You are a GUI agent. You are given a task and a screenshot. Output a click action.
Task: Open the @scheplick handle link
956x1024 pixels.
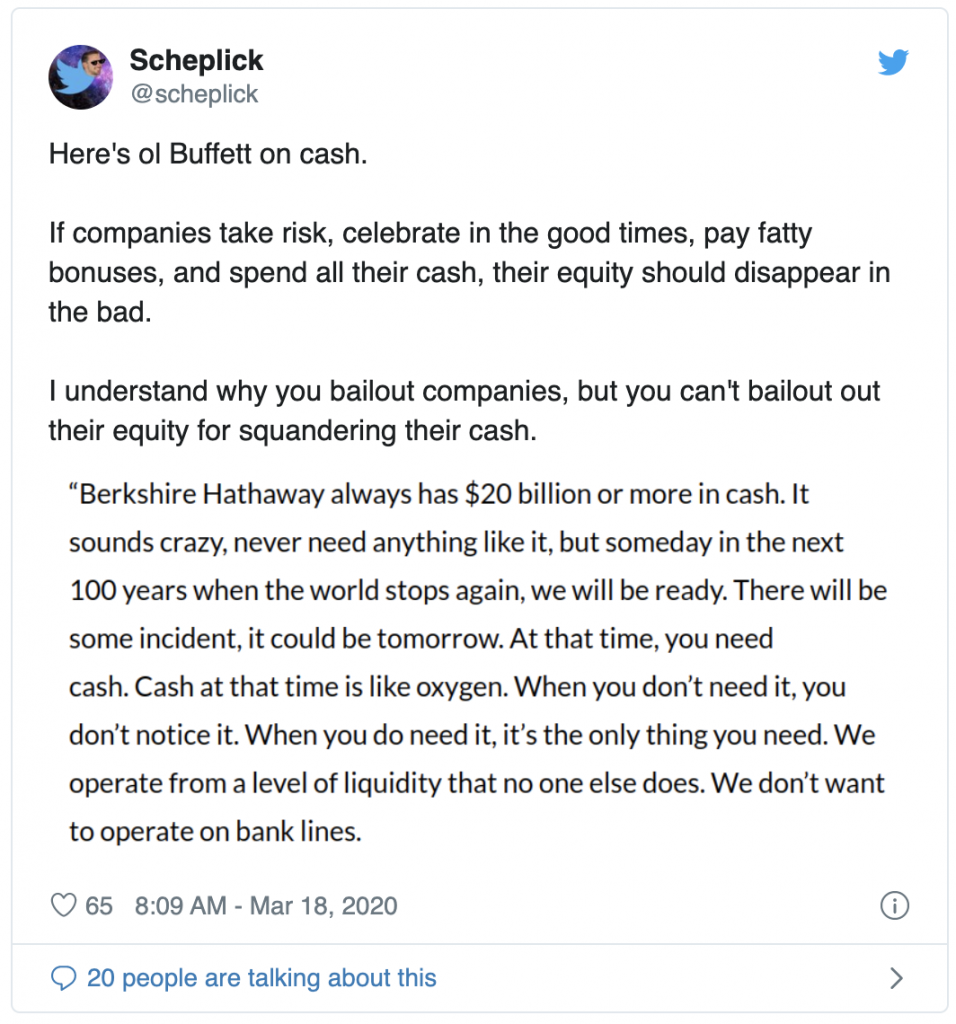click(193, 94)
